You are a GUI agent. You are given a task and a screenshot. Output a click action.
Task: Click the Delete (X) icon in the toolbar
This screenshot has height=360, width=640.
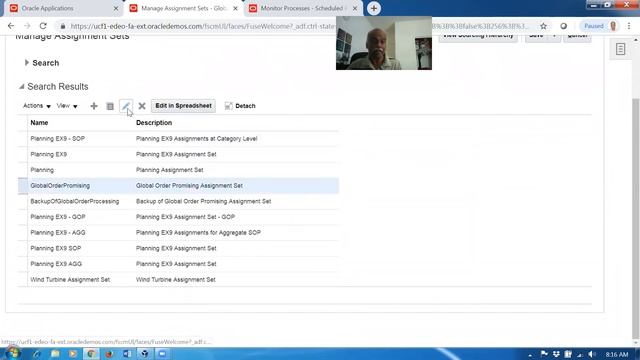pos(142,106)
